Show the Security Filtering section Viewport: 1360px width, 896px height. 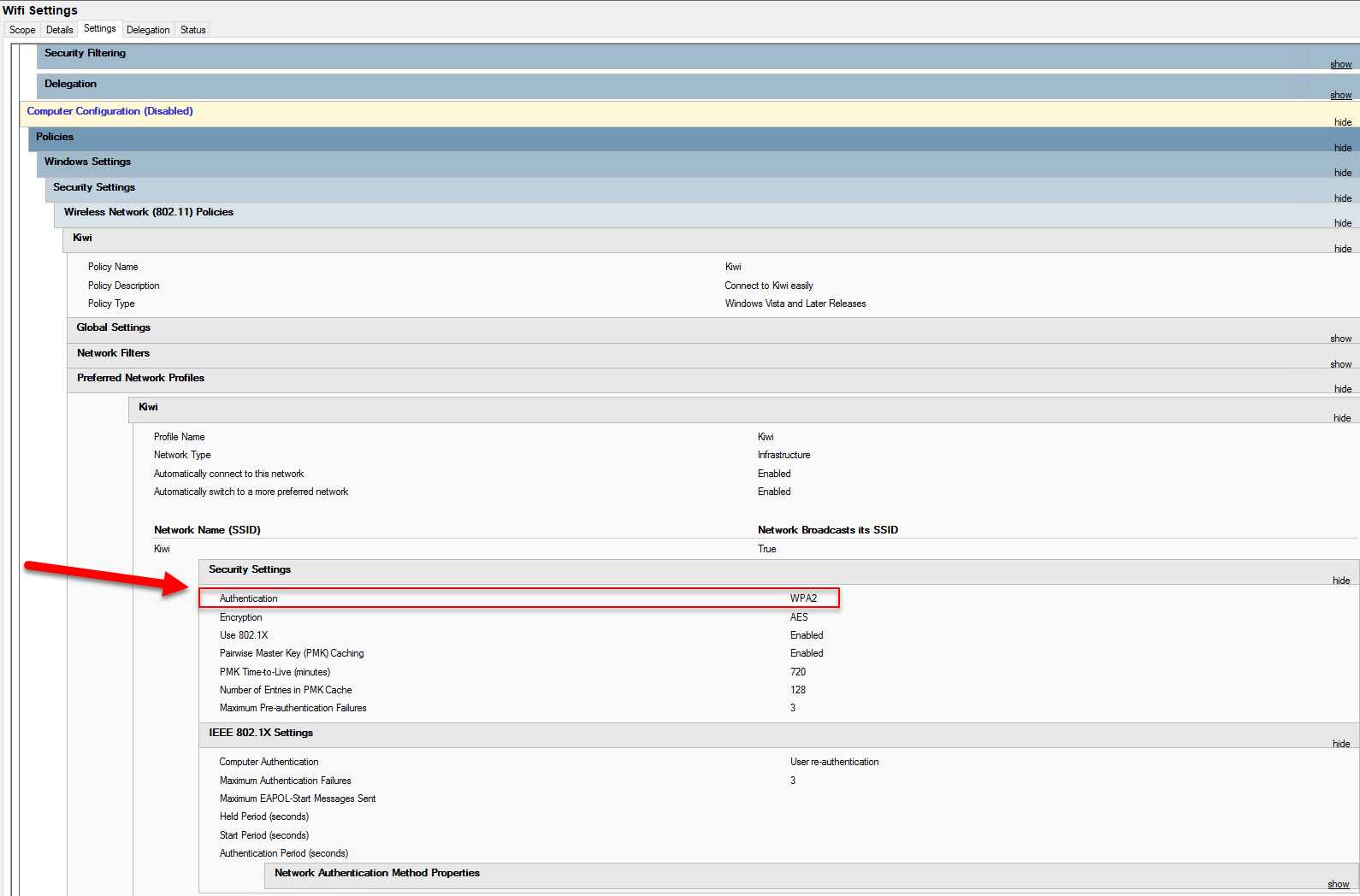click(x=1340, y=65)
